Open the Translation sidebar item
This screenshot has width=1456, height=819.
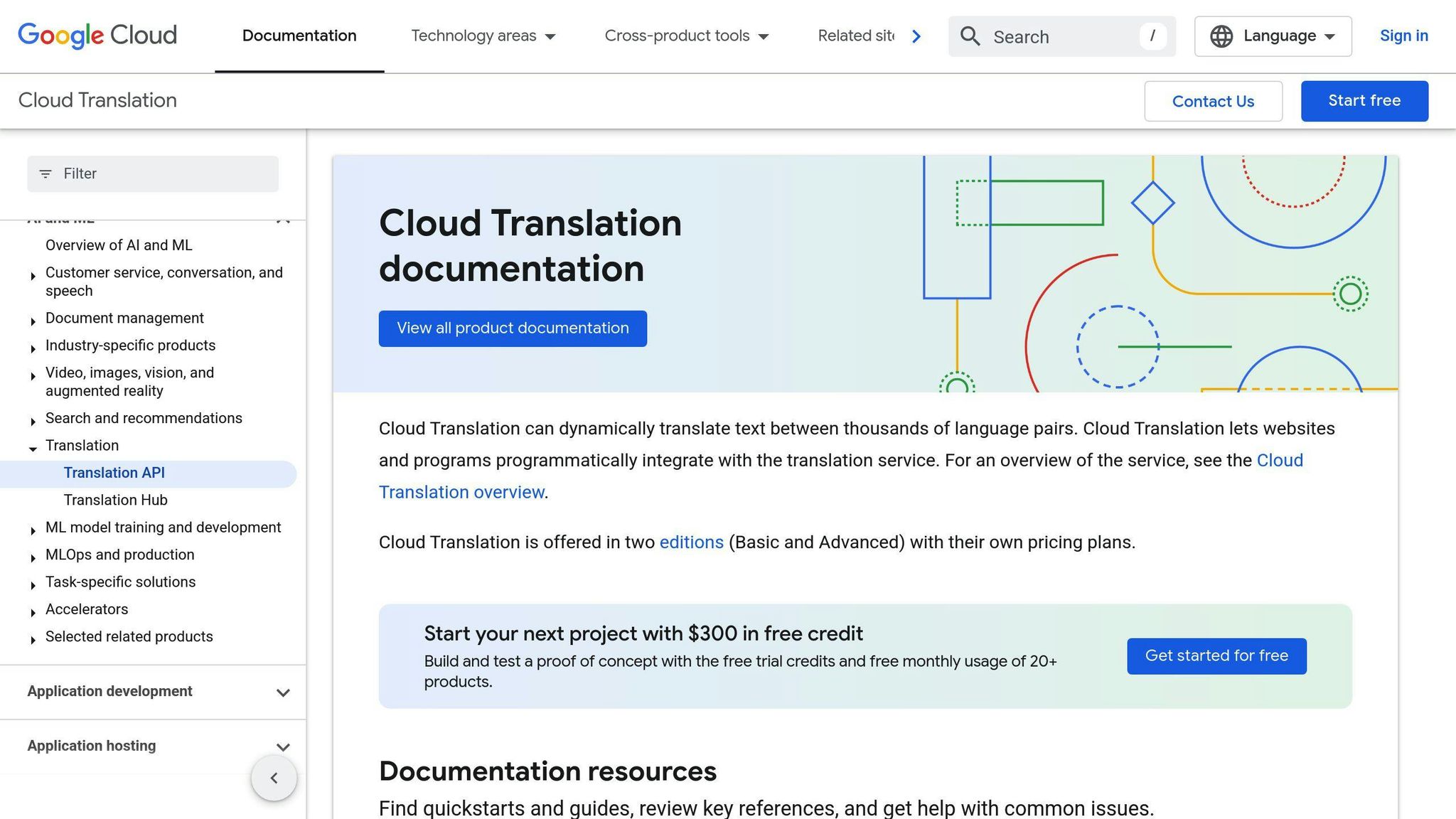[82, 446]
